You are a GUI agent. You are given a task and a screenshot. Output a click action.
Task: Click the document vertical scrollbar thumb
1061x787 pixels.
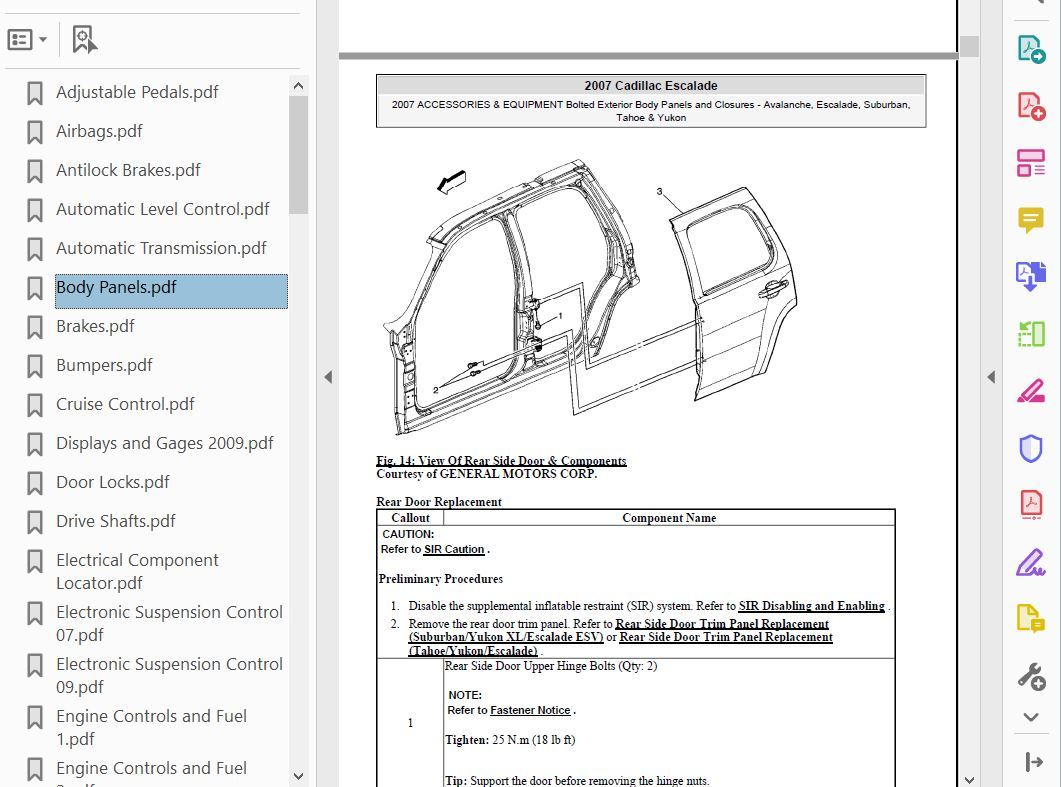pos(969,46)
